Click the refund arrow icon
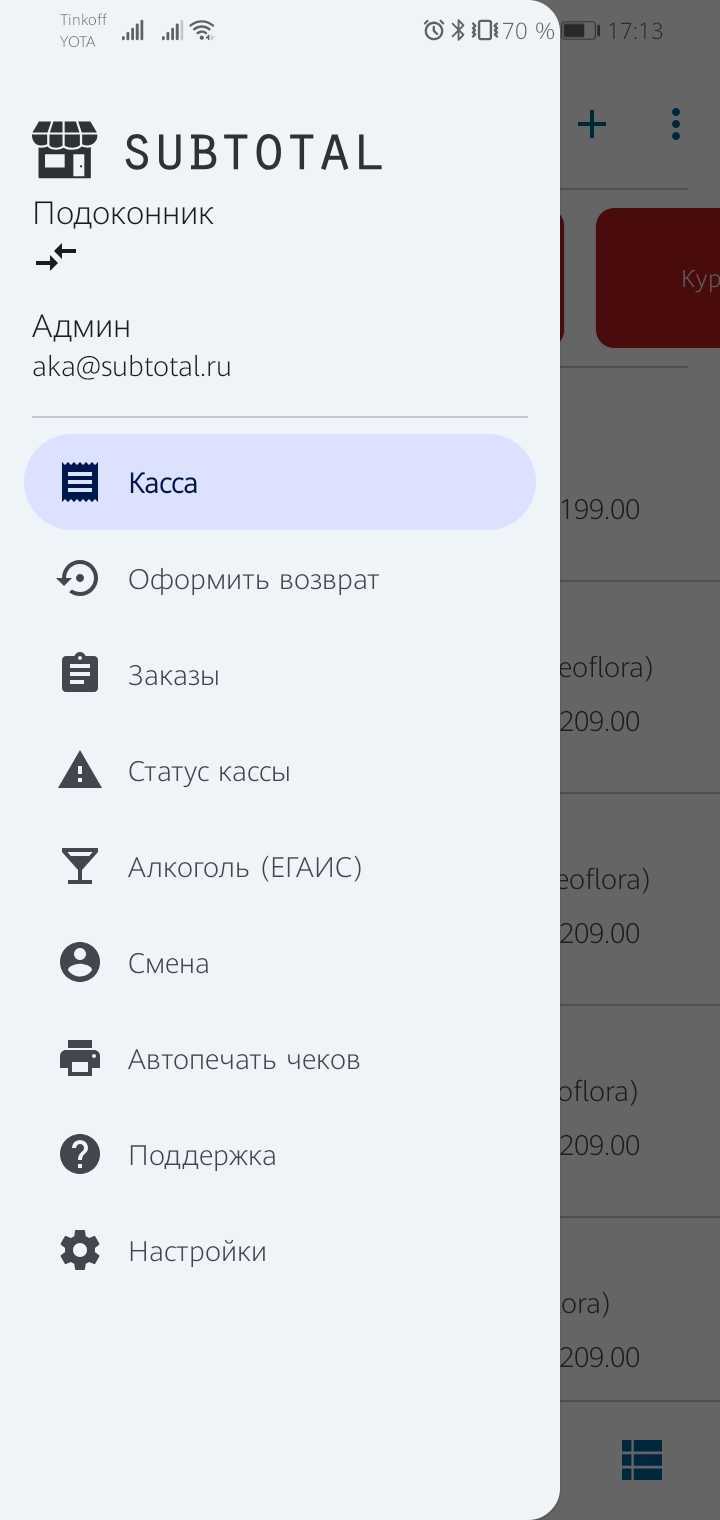Image resolution: width=720 pixels, height=1520 pixels. [x=78, y=578]
